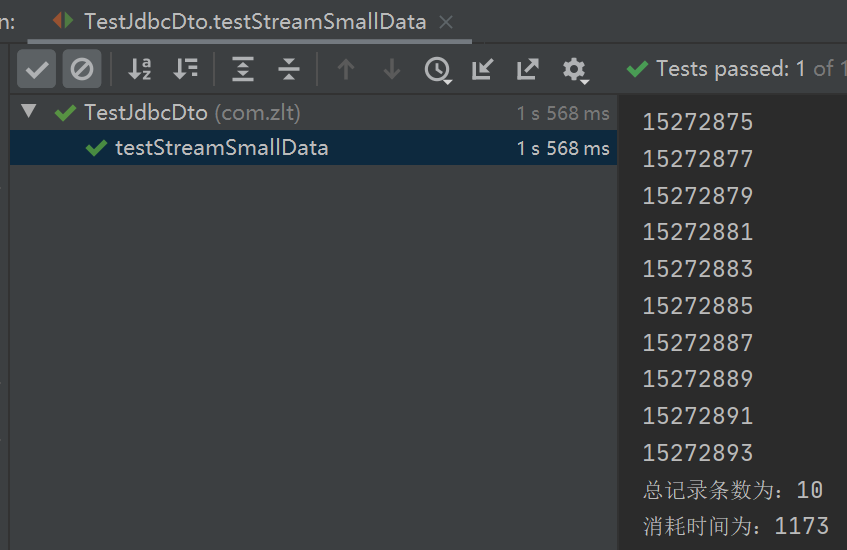Click console output line 15272877
The height and width of the screenshot is (550, 847).
(697, 158)
